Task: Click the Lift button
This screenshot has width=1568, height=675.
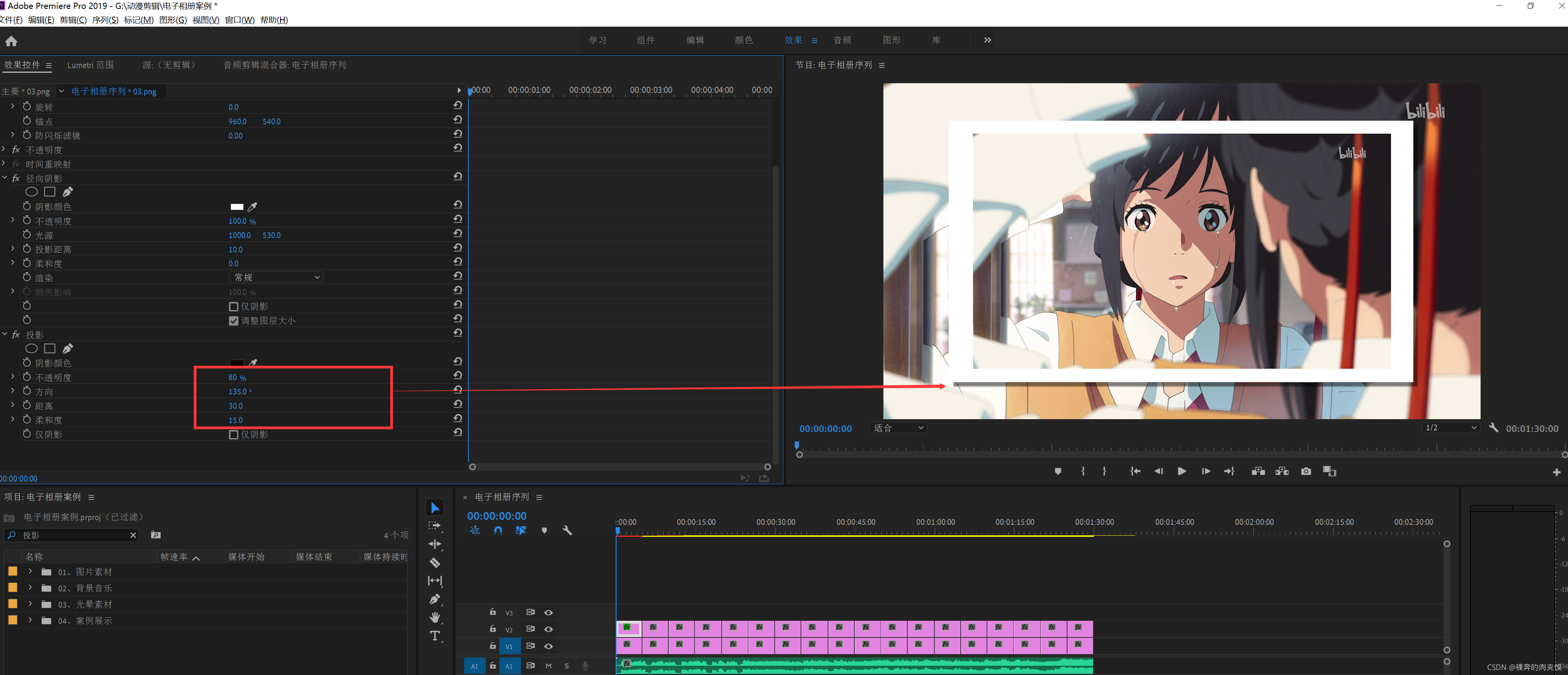Action: (1258, 471)
